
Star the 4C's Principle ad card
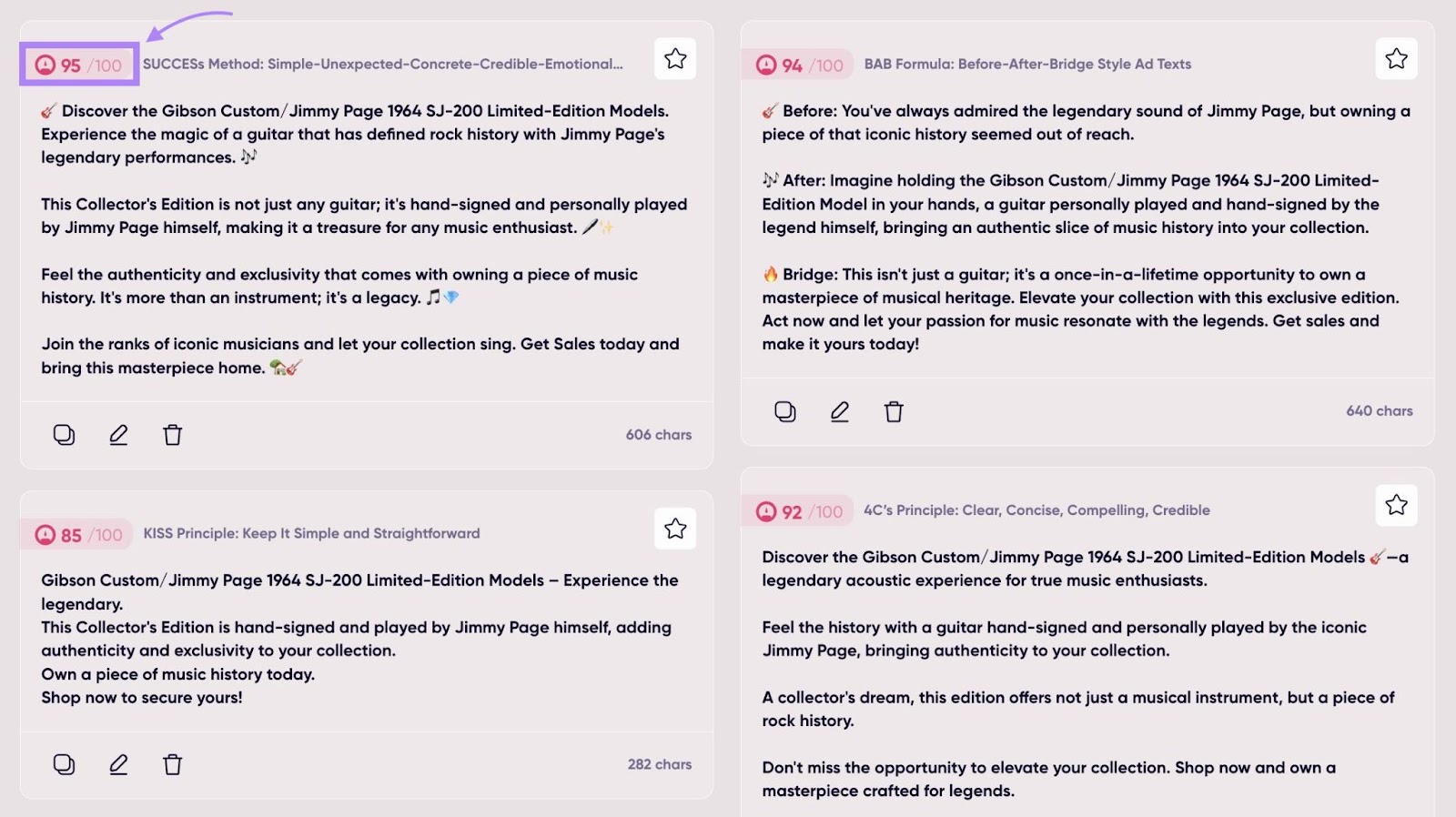(1396, 505)
